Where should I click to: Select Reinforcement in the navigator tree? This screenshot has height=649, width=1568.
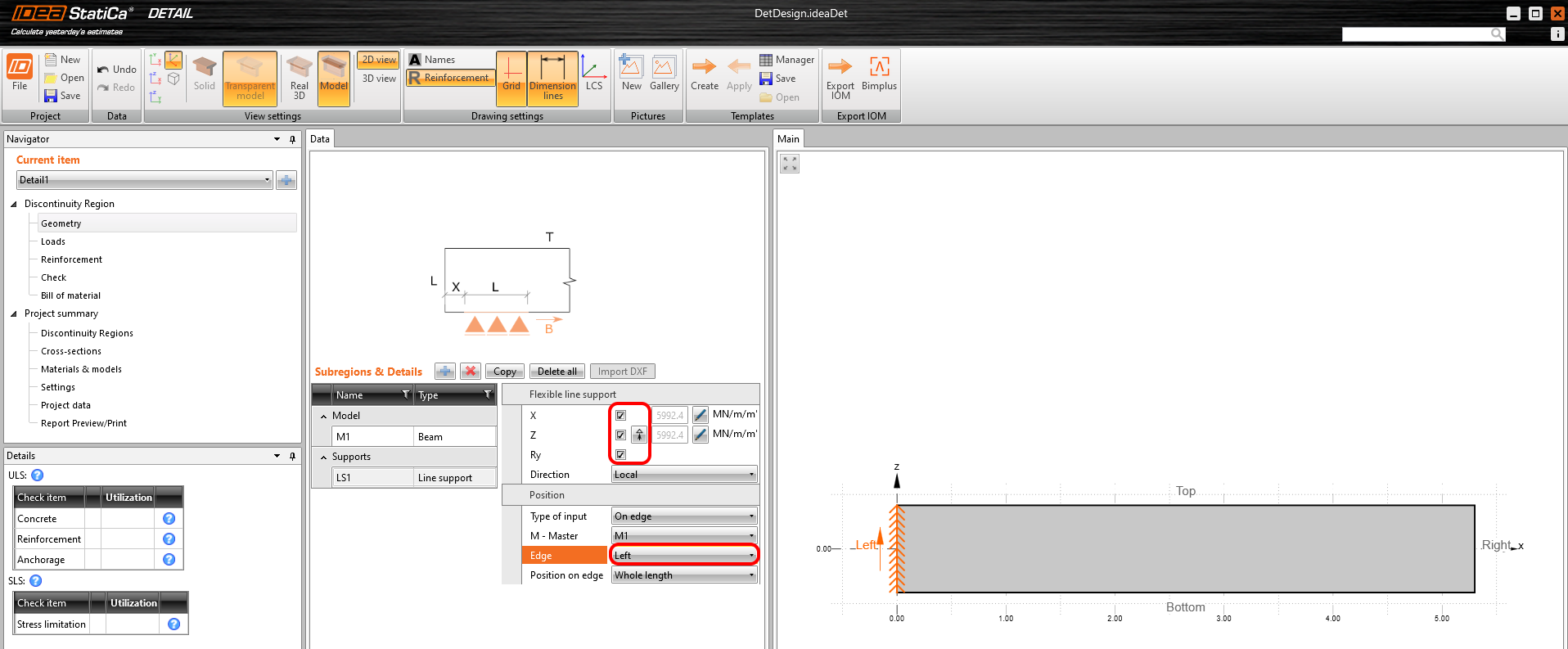71,259
